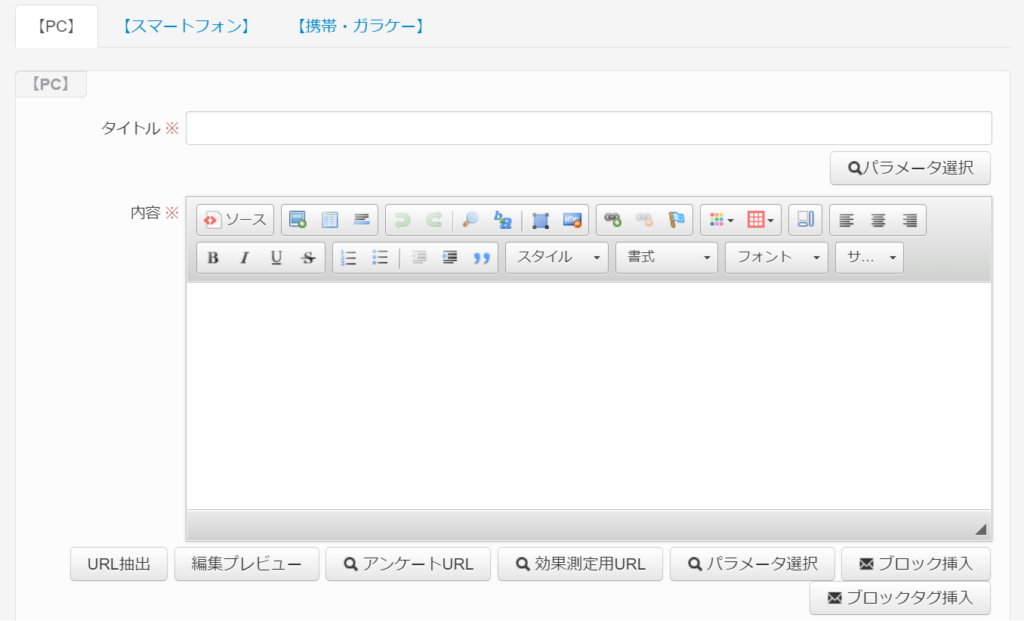Open the スタイル dropdown
Screen dimensions: 1024x621
[557, 258]
